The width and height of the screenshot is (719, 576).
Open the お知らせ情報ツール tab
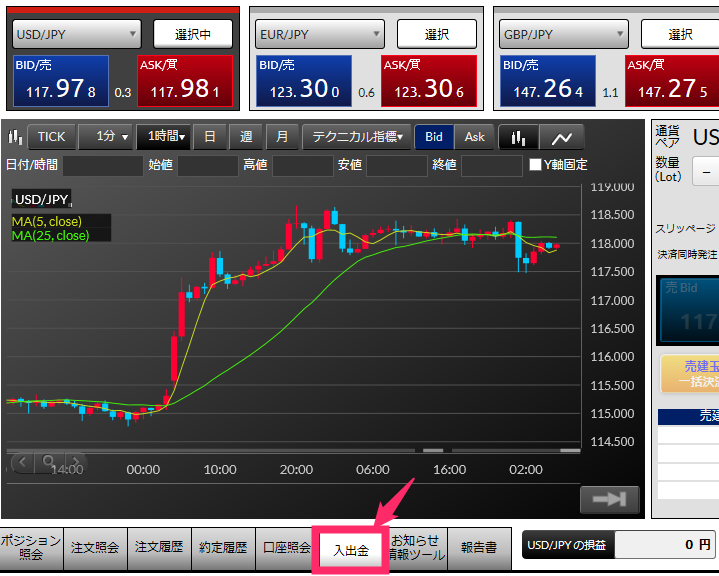[417, 548]
